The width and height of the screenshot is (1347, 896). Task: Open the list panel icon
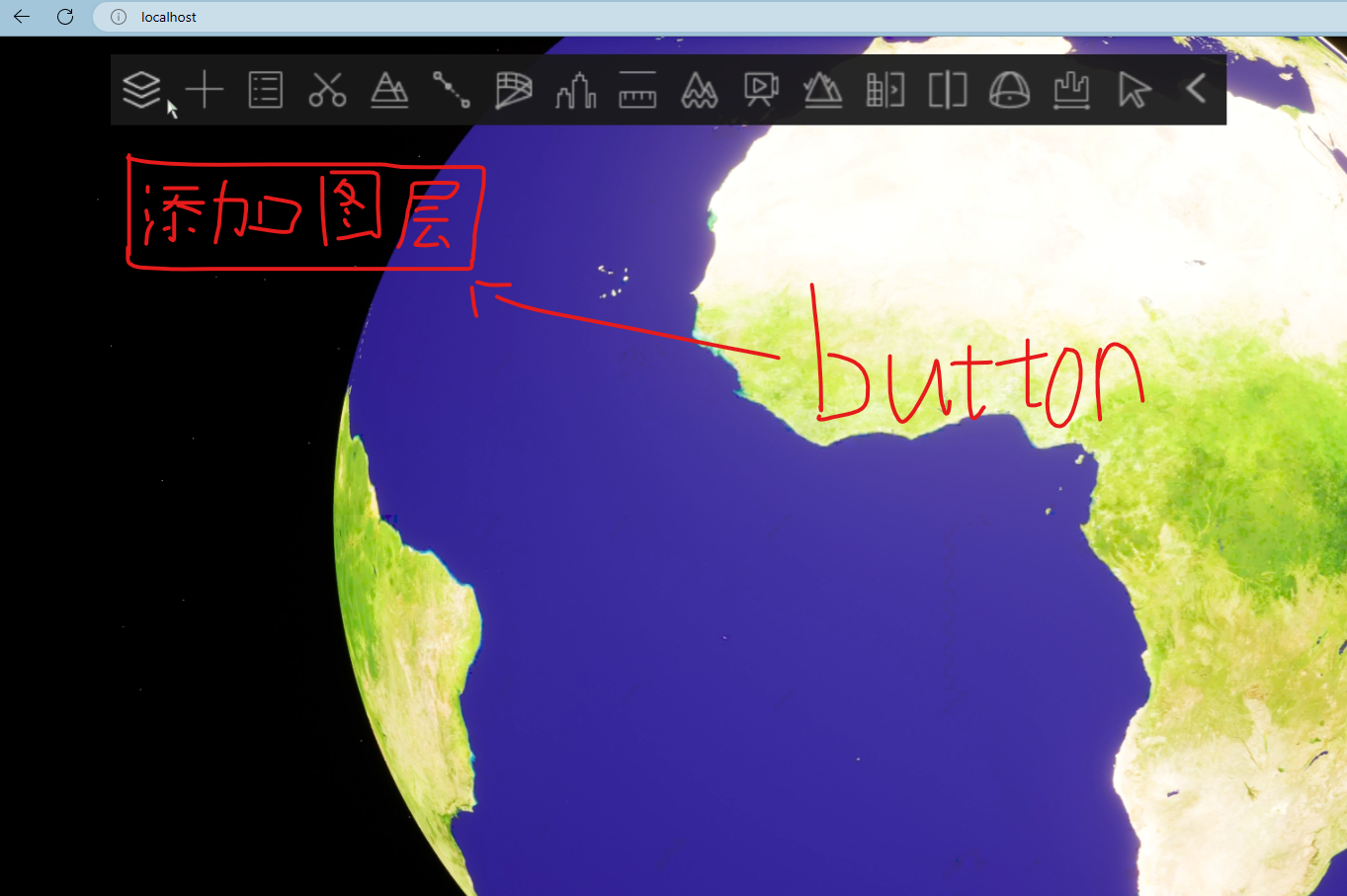266,90
